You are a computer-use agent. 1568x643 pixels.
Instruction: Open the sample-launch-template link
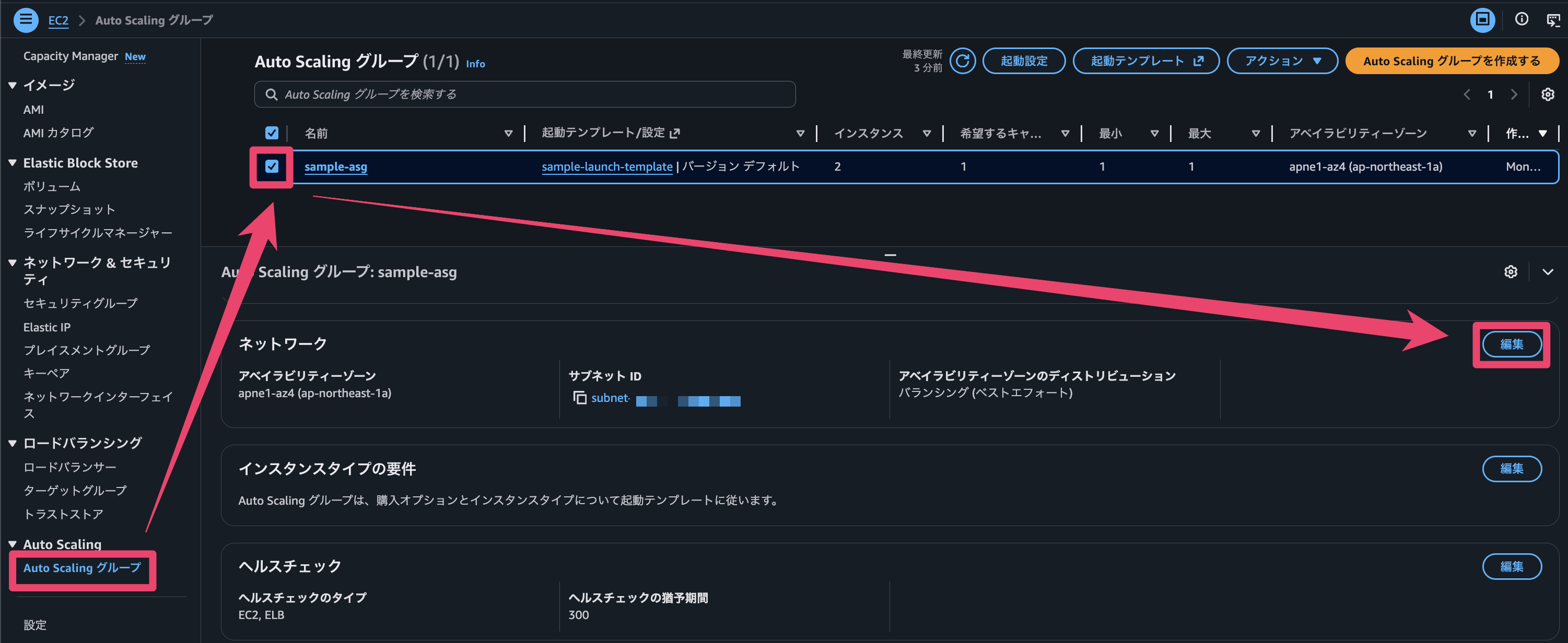(606, 166)
